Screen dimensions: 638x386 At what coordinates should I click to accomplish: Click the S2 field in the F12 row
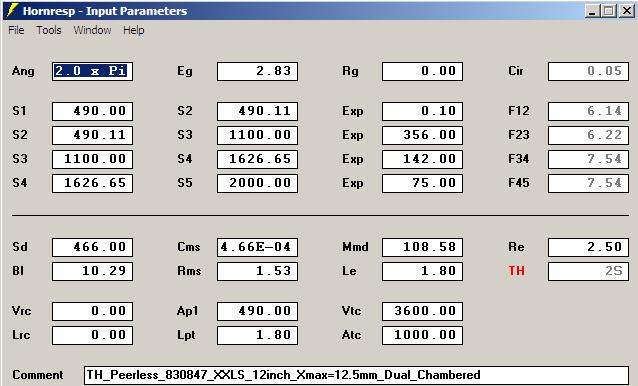[x=257, y=111]
